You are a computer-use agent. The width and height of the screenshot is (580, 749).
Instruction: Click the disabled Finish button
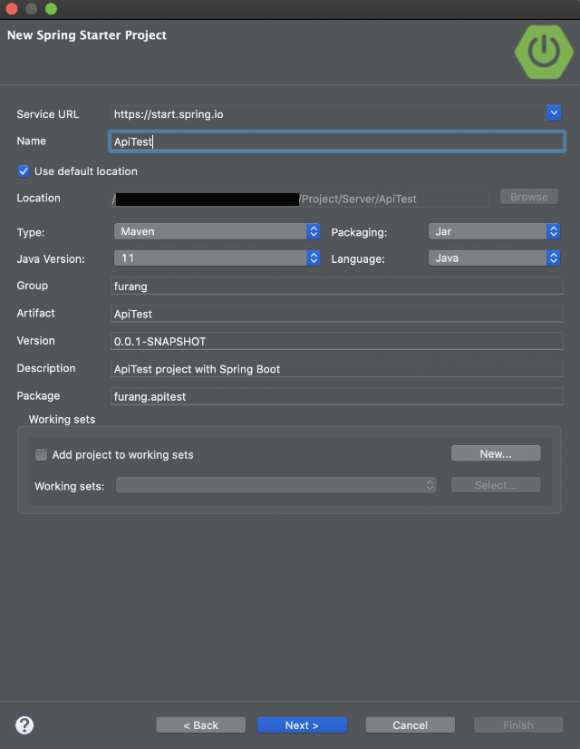(x=518, y=725)
